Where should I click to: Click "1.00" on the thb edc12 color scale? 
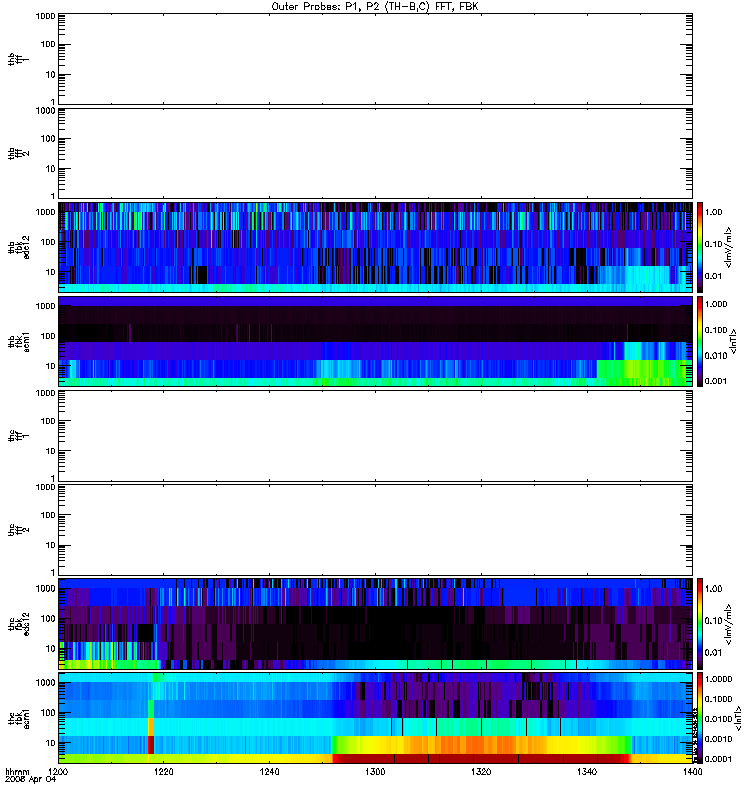714,212
